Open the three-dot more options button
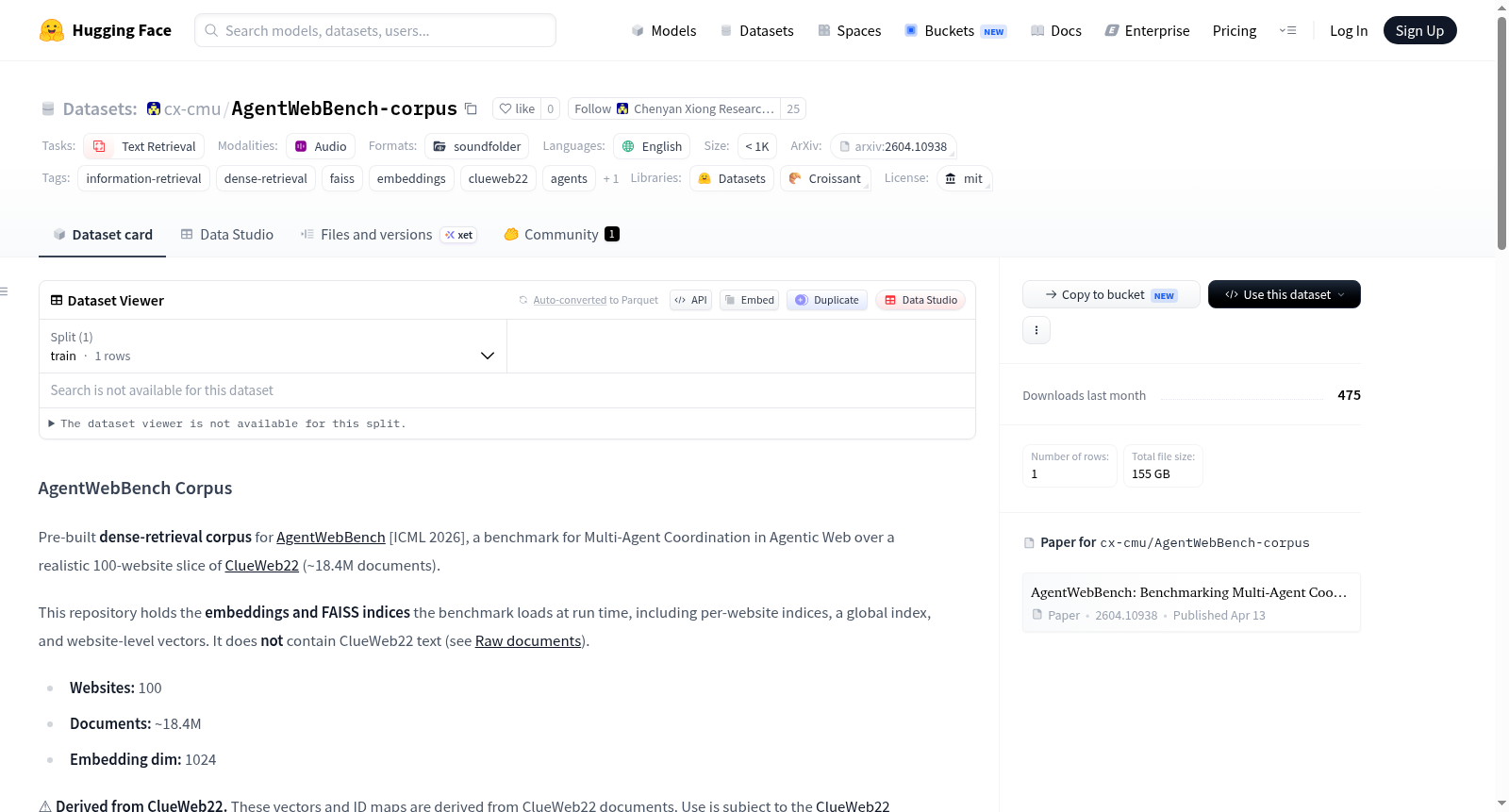The height and width of the screenshot is (812, 1509). (x=1036, y=330)
